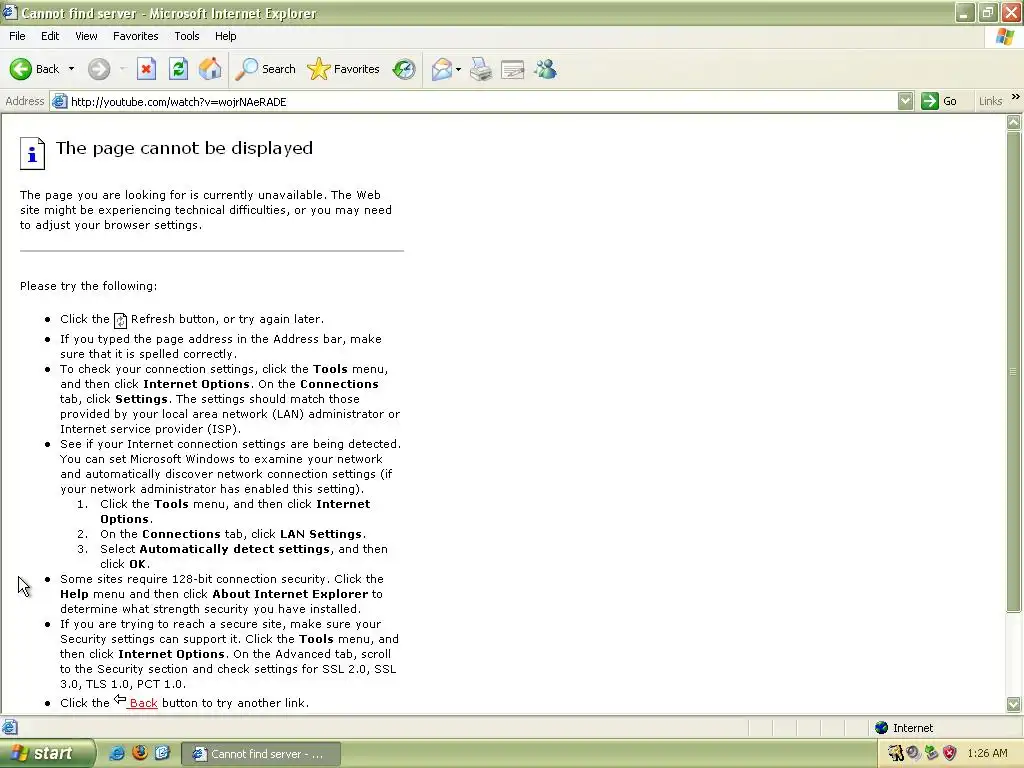
Task: Click the Go button
Action: [x=939, y=101]
